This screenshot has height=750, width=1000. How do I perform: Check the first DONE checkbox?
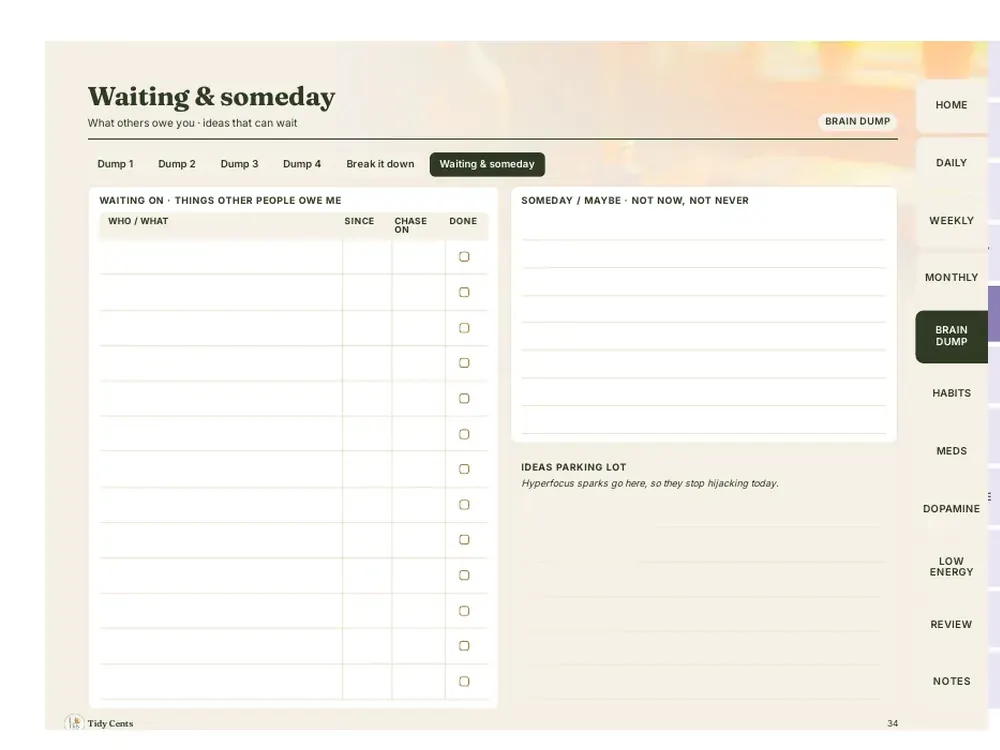[x=464, y=256]
